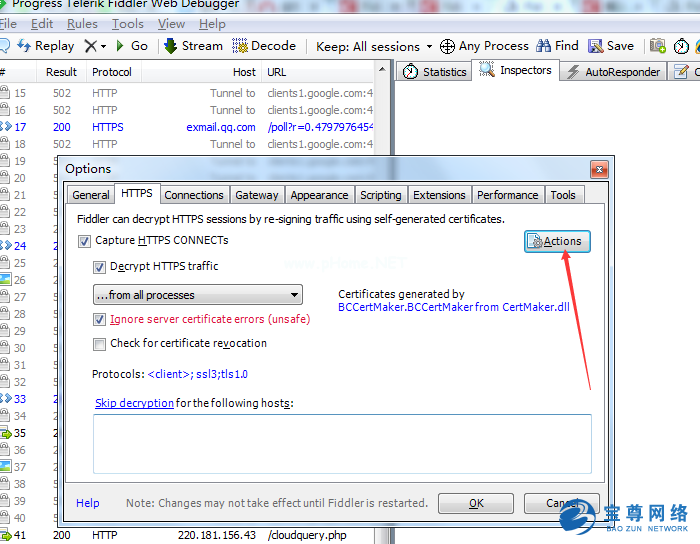Image resolution: width=700 pixels, height=544 pixels.
Task: Open the View menu
Action: coord(171,24)
